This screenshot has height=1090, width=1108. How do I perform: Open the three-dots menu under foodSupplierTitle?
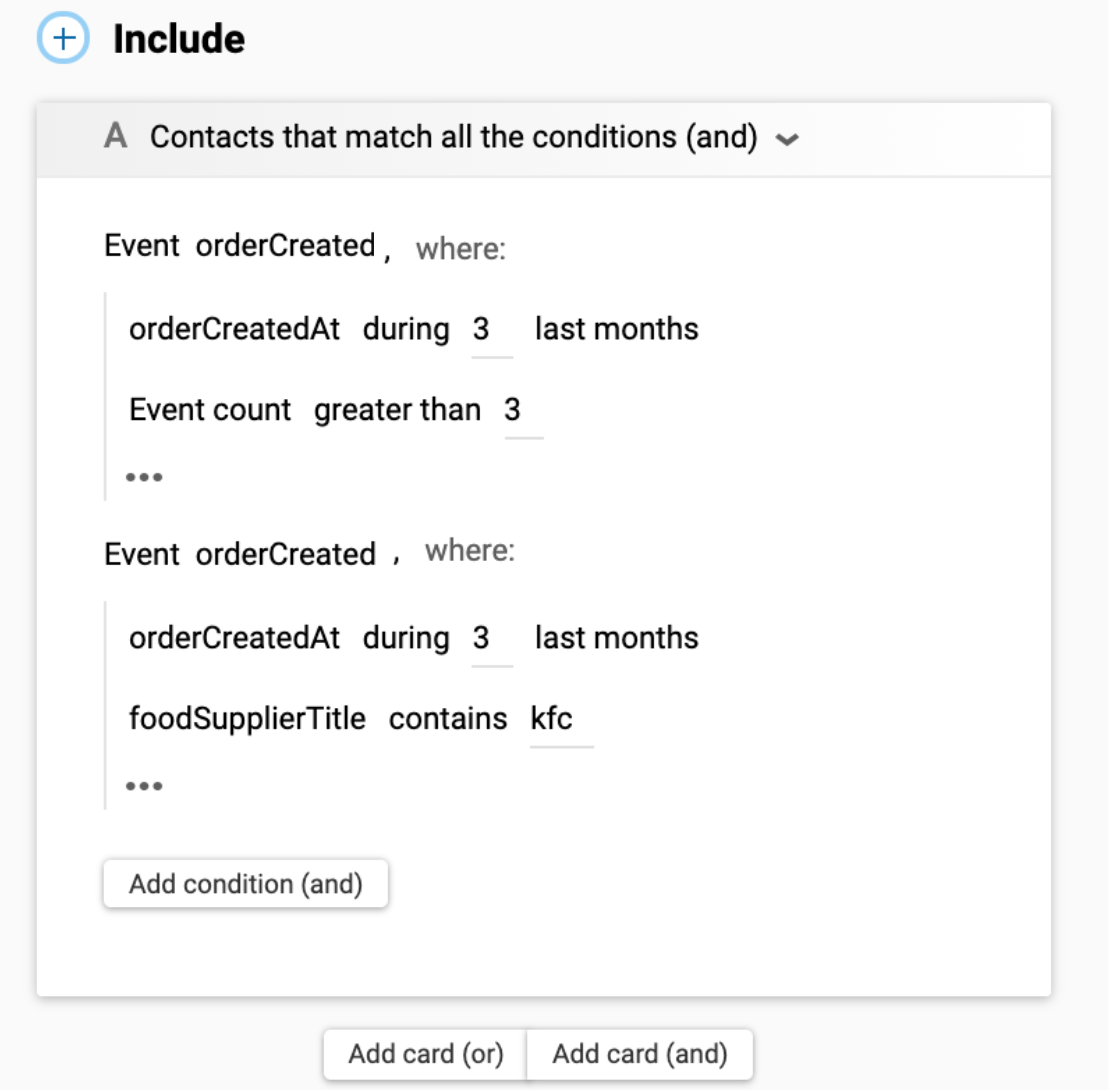(144, 786)
